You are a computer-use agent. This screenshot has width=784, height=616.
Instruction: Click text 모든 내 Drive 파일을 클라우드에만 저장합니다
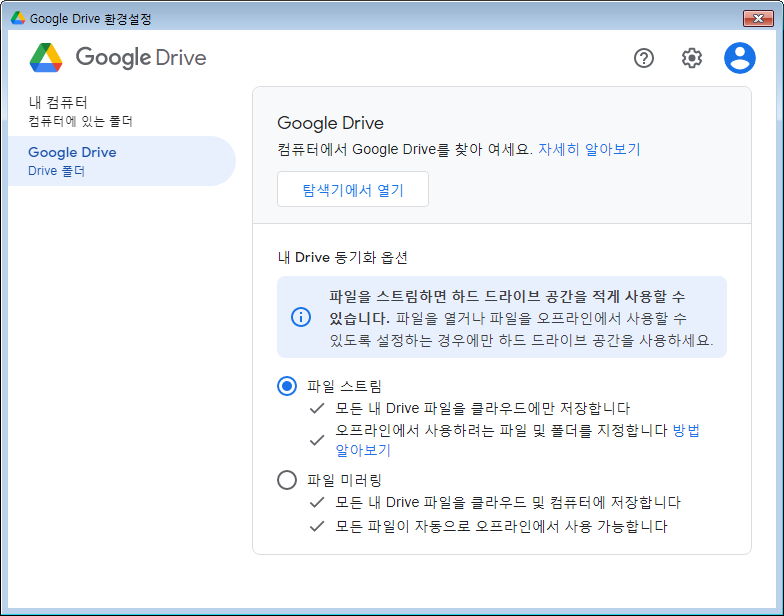[482, 408]
